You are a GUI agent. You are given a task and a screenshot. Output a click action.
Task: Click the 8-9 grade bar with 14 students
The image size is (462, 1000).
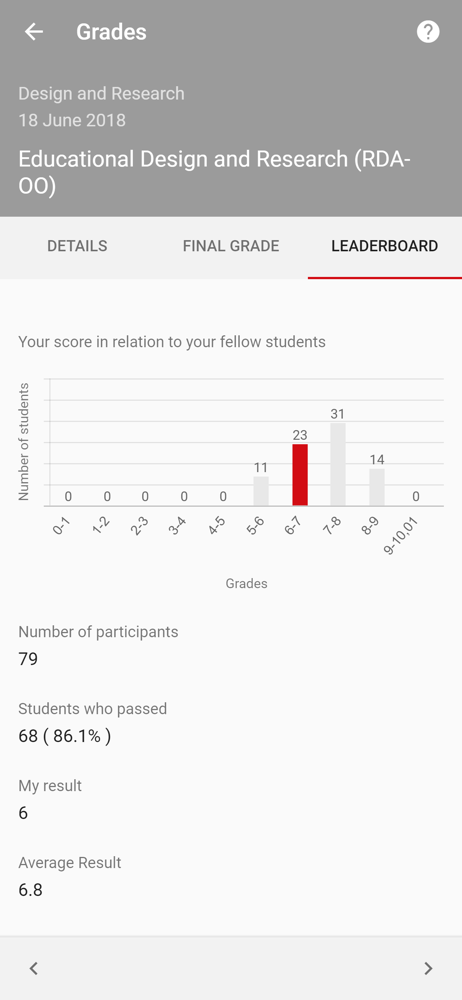[377, 487]
